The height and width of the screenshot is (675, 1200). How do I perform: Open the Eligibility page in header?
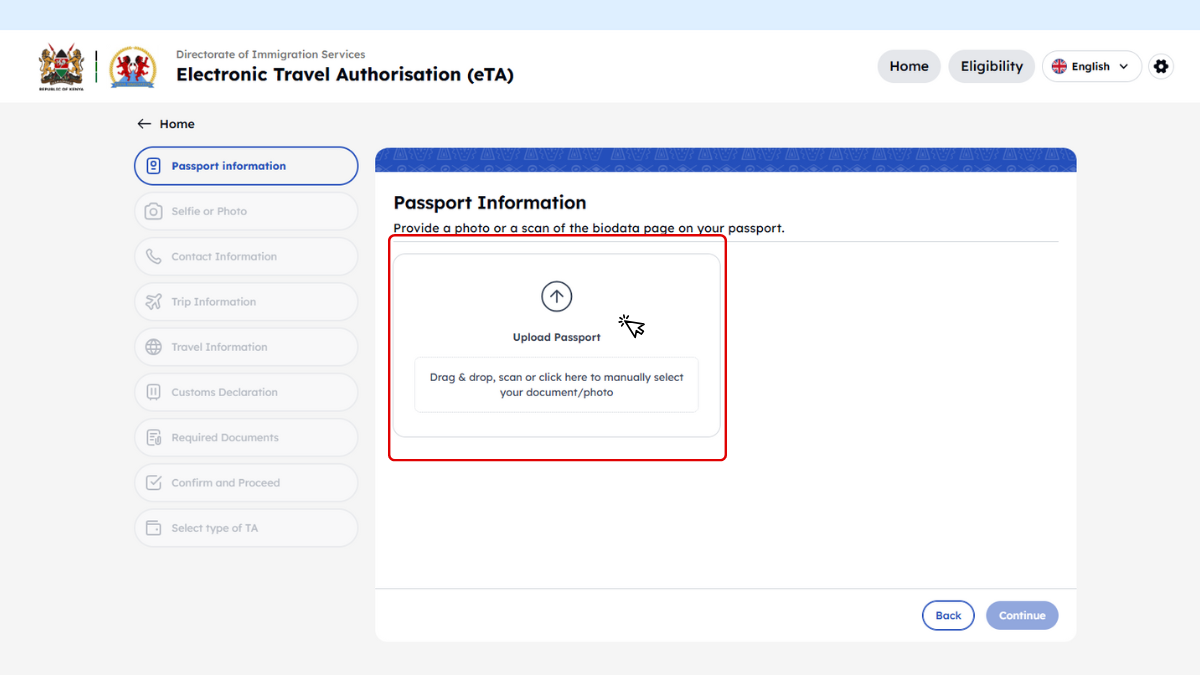pos(991,66)
